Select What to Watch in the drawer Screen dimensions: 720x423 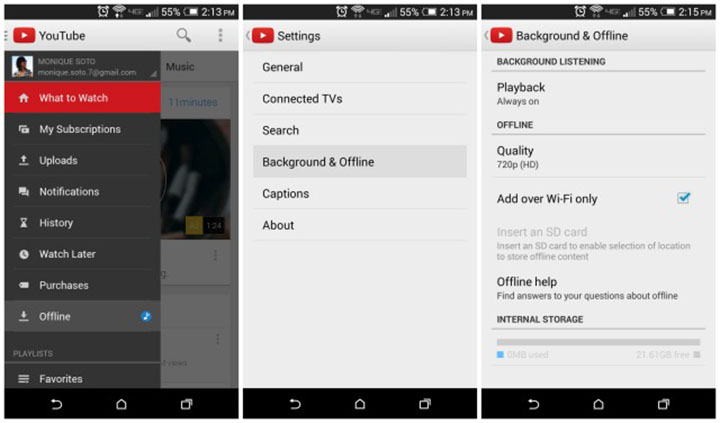pyautogui.click(x=83, y=98)
